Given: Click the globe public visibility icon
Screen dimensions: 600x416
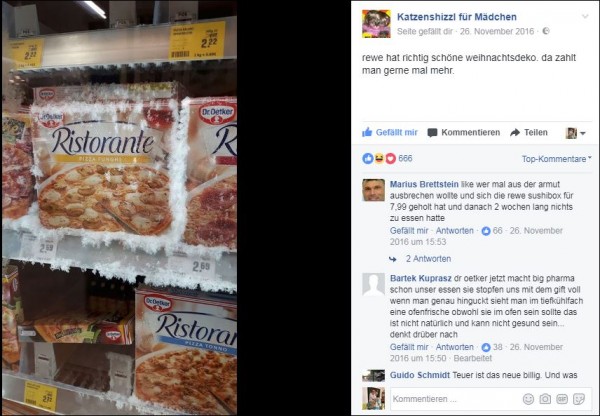Looking at the screenshot, I should (x=546, y=31).
